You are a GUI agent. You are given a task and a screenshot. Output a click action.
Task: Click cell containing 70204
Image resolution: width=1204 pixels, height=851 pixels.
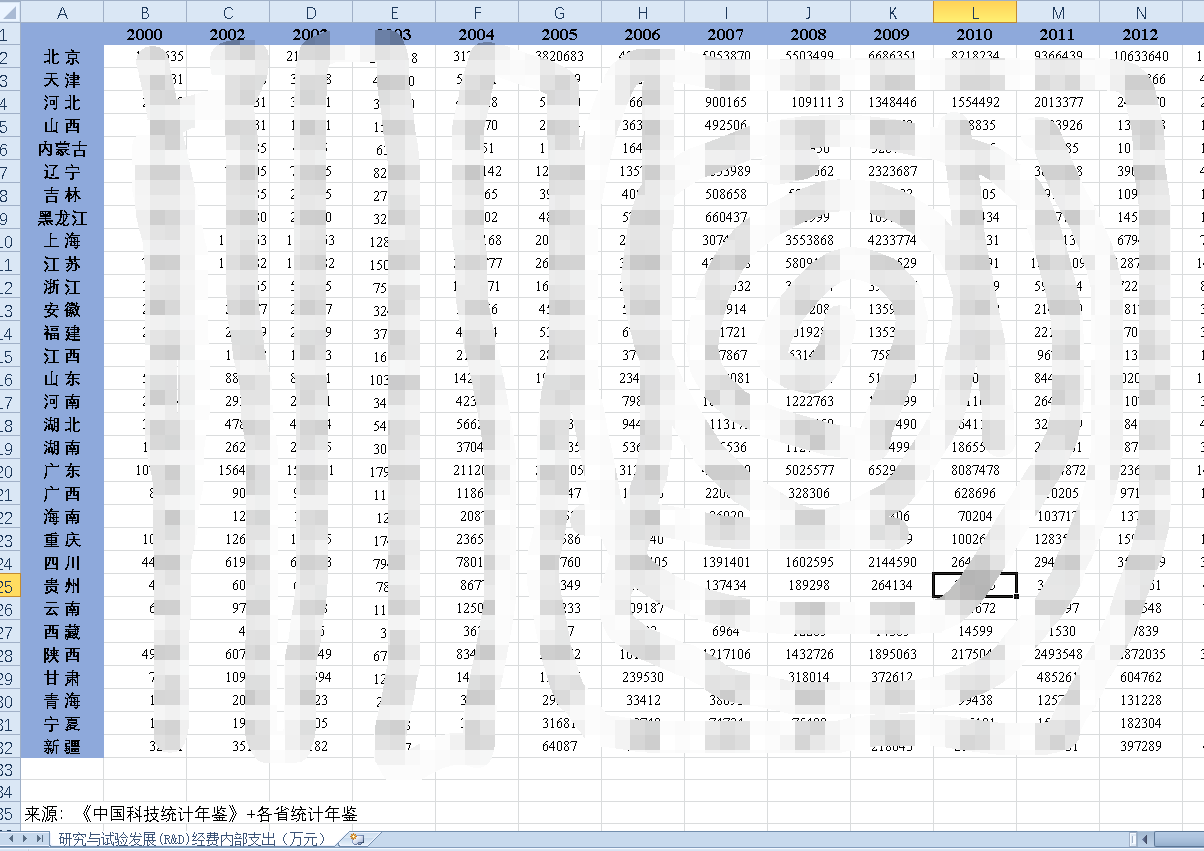point(975,517)
